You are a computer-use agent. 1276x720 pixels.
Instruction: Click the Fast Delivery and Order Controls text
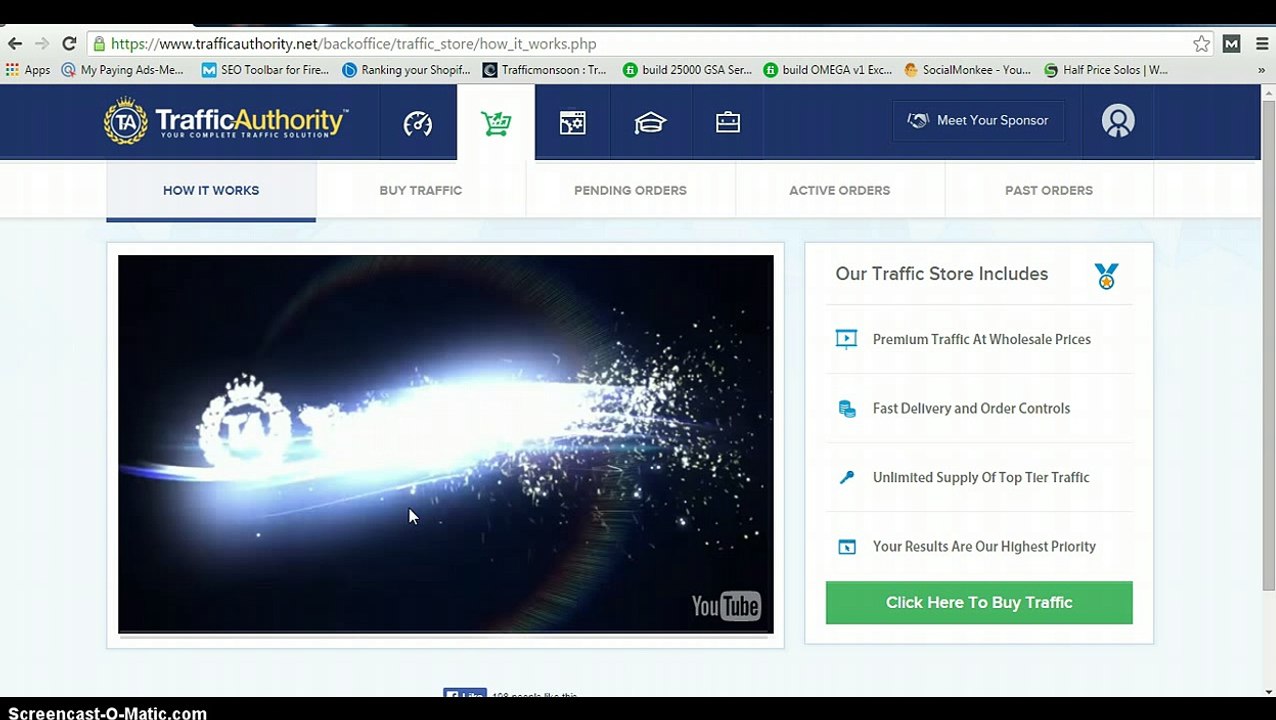click(x=971, y=408)
